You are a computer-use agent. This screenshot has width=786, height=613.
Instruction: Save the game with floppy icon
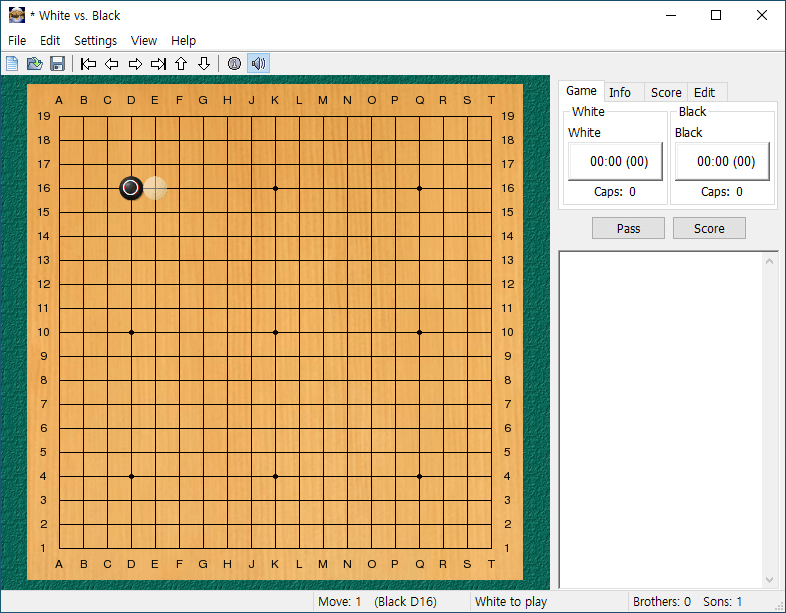pos(57,64)
